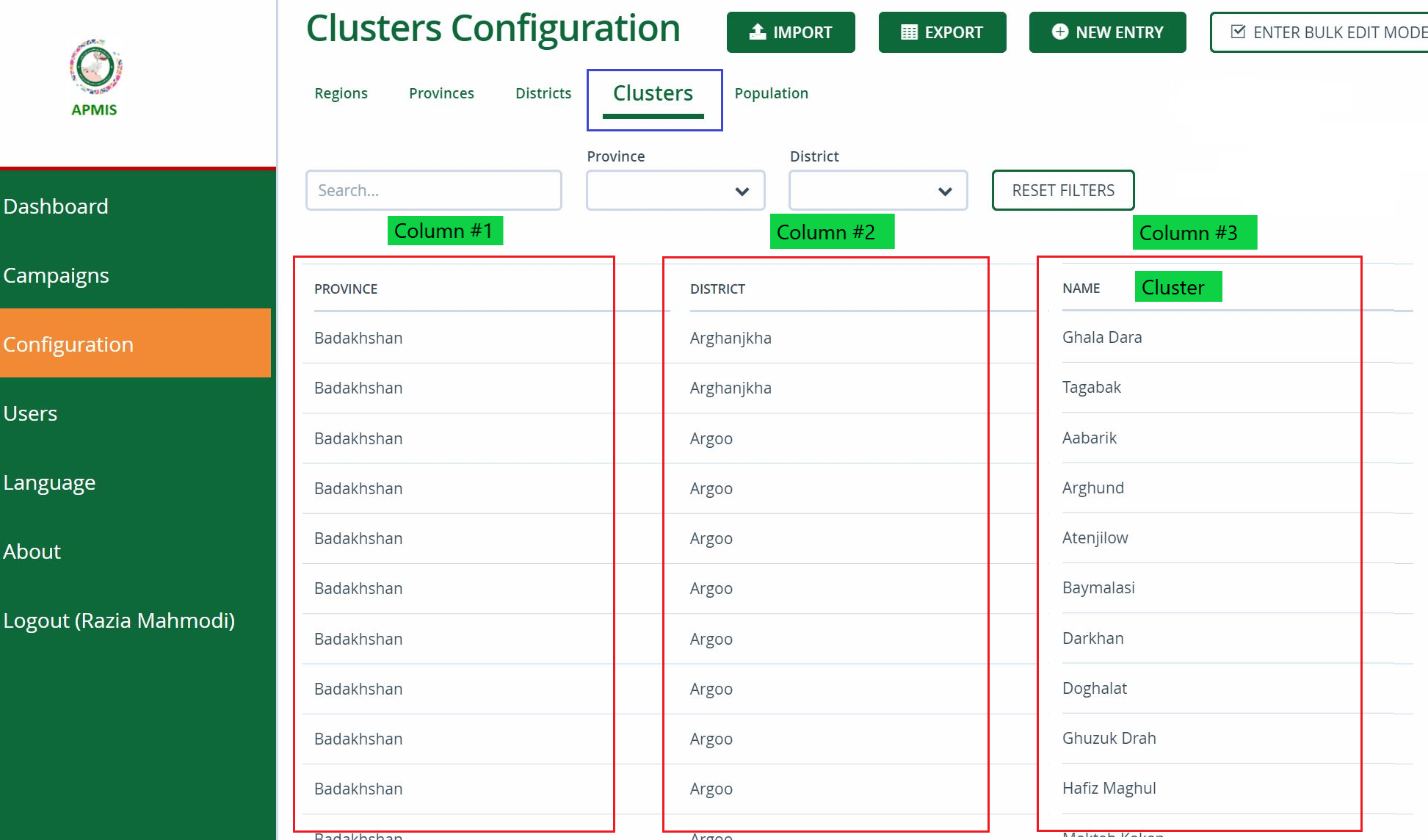
Task: Switch to the Regions tab
Action: click(340, 93)
